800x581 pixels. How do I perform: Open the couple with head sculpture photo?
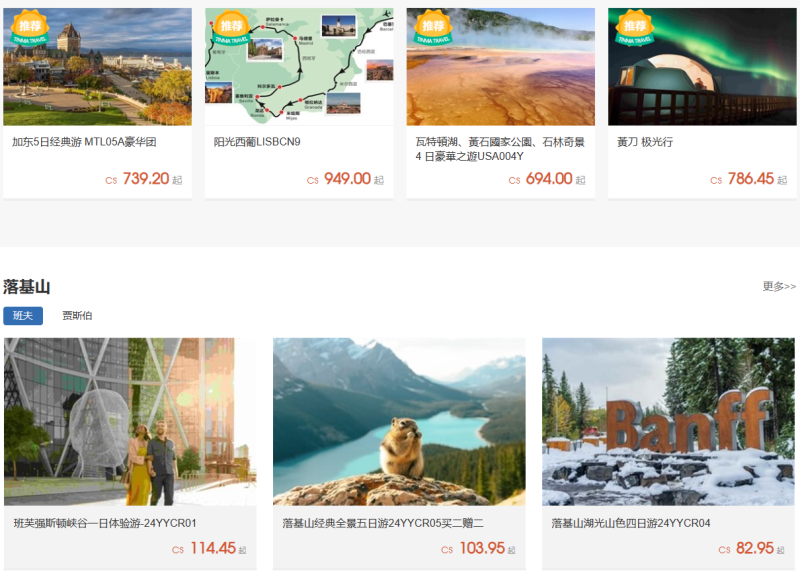[x=130, y=421]
